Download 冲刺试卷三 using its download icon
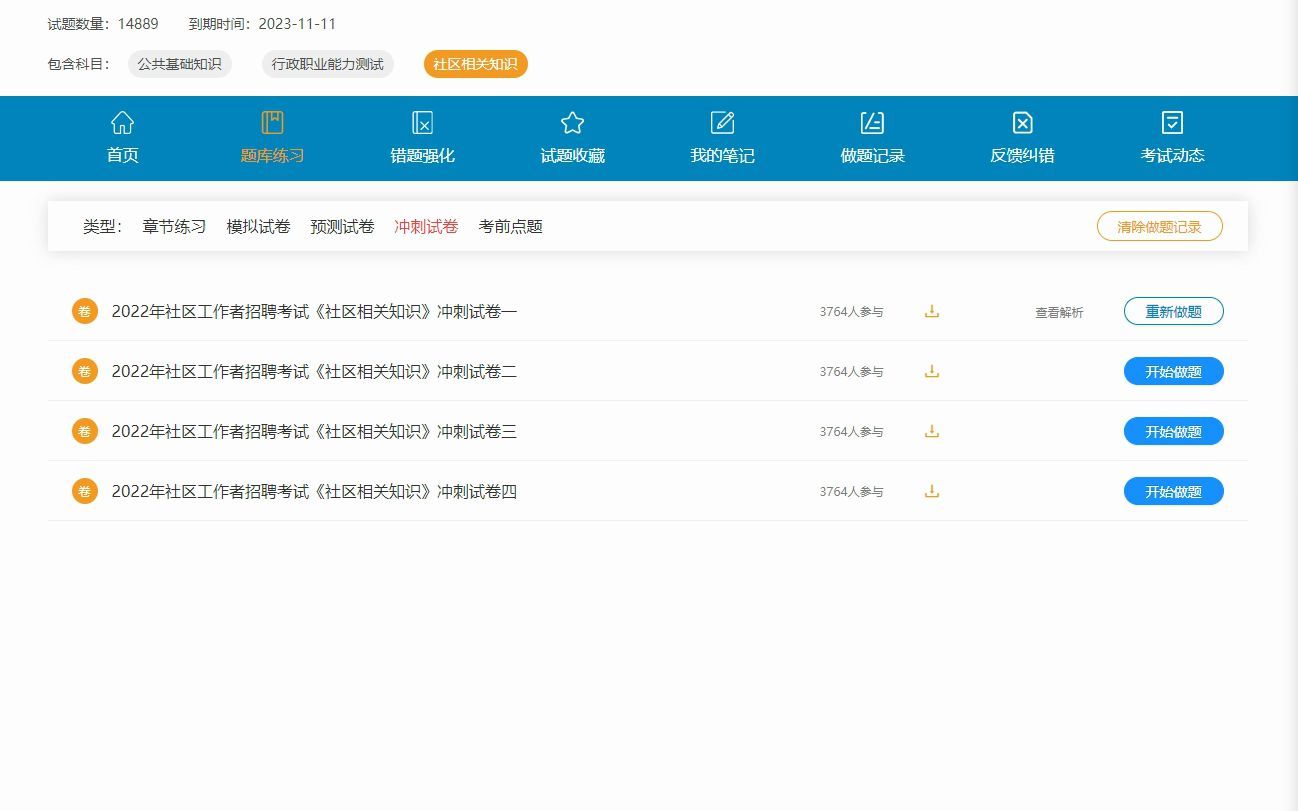This screenshot has height=811, width=1298. (x=932, y=431)
